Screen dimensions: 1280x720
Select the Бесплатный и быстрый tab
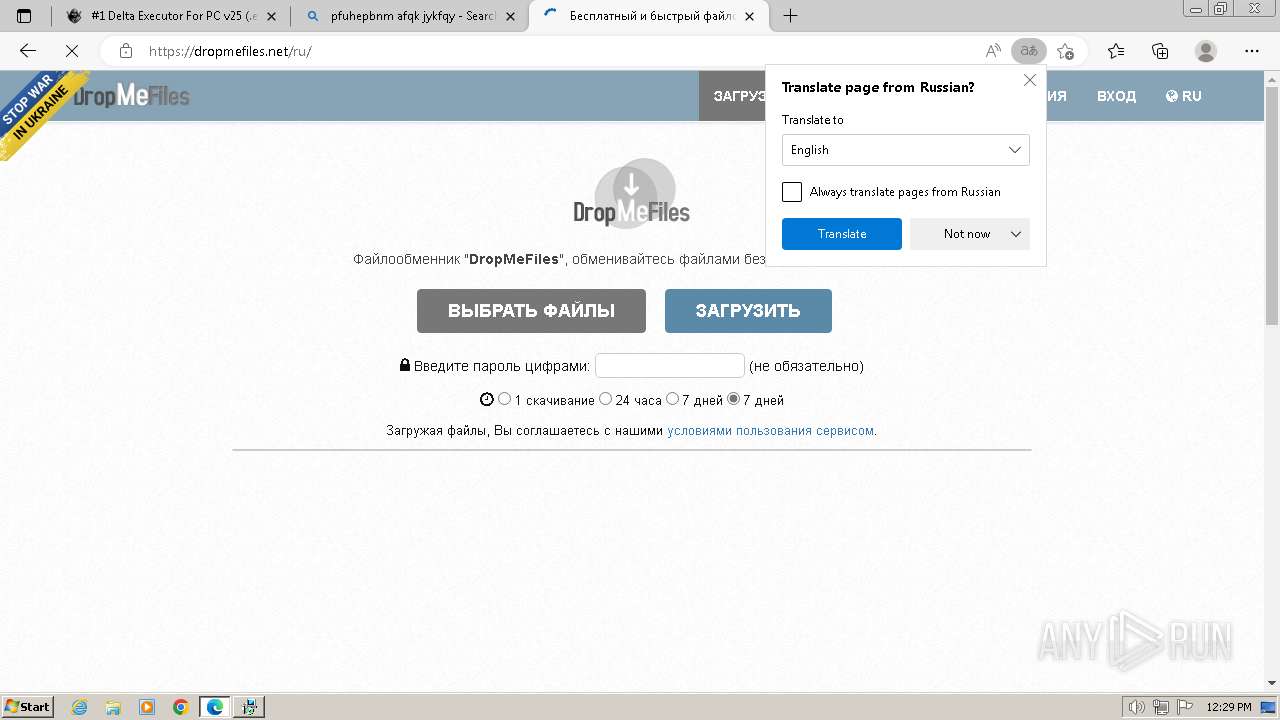coord(647,16)
